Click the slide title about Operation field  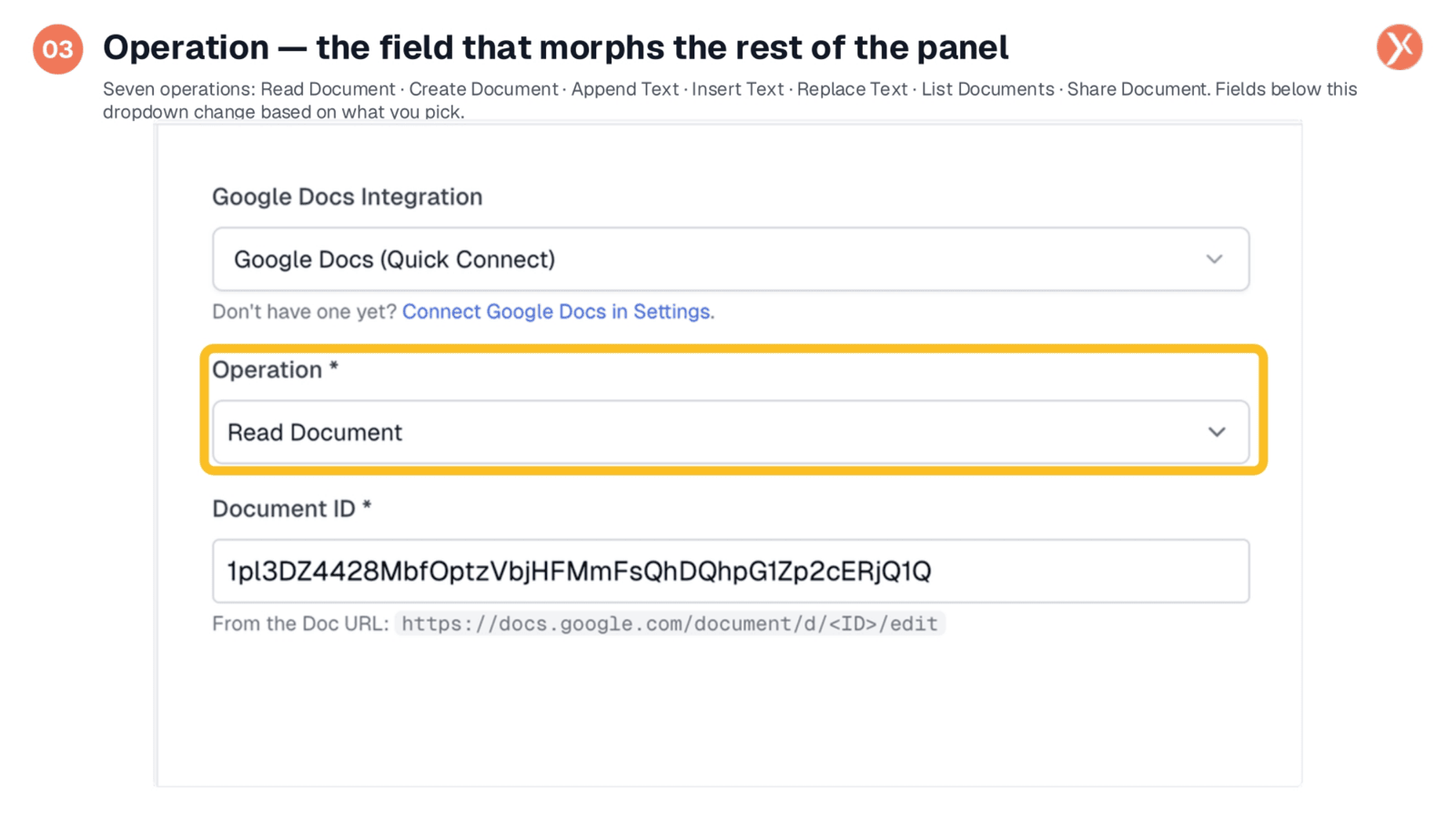555,47
